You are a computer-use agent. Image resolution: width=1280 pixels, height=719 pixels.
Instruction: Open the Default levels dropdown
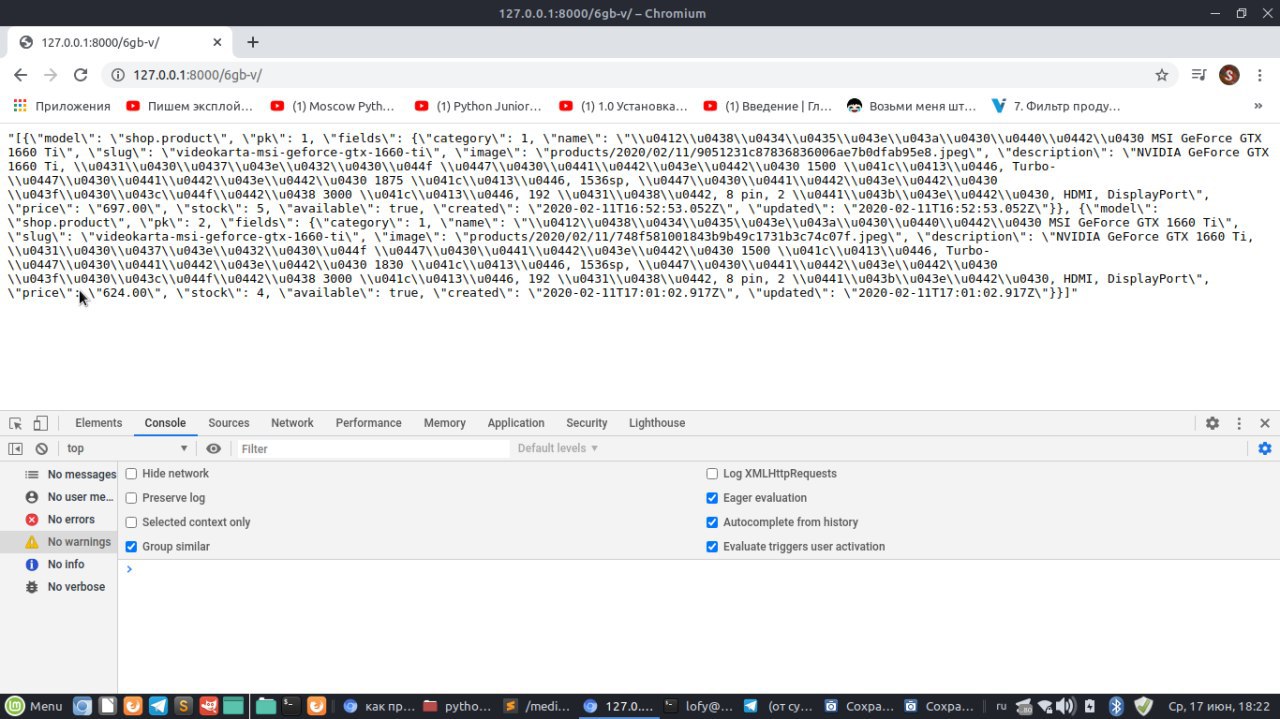pyautogui.click(x=558, y=449)
